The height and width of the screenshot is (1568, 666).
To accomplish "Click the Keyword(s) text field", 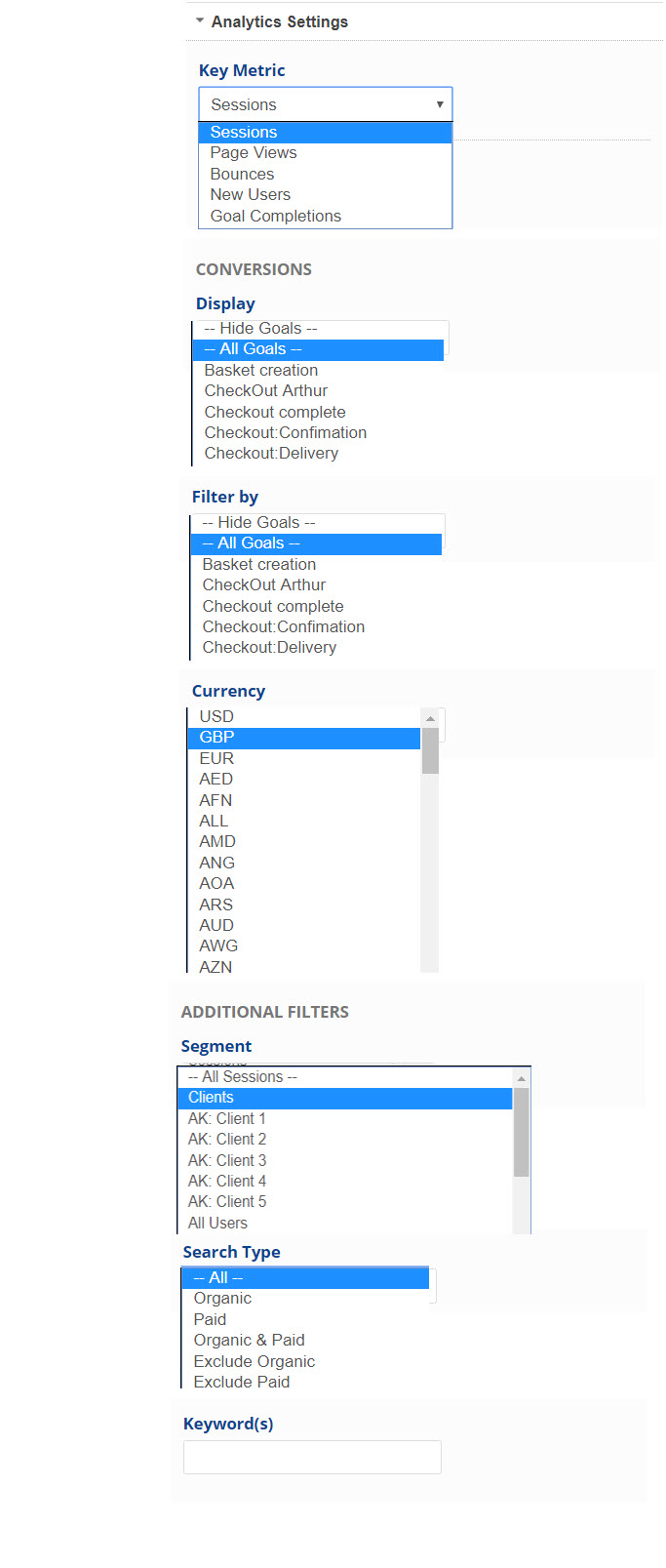I will pyautogui.click(x=312, y=1458).
